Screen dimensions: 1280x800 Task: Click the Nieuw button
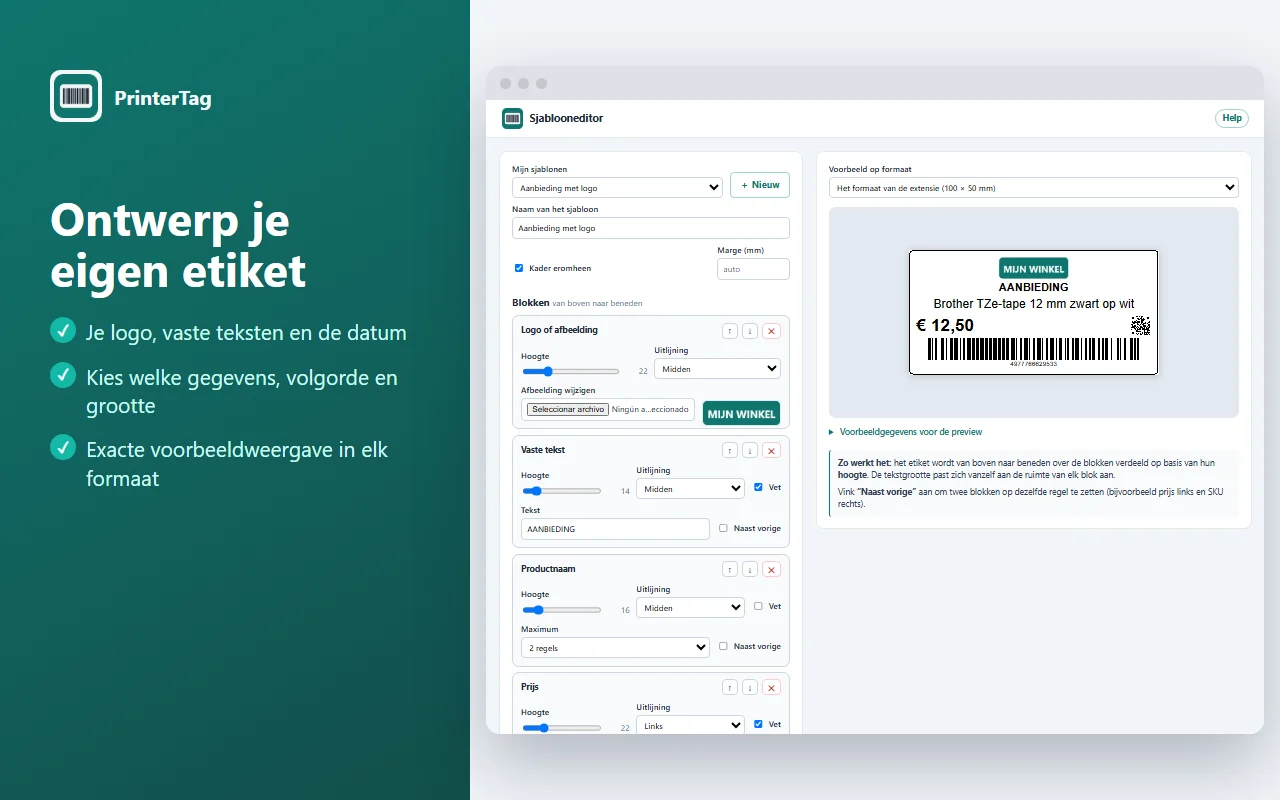[x=760, y=185]
